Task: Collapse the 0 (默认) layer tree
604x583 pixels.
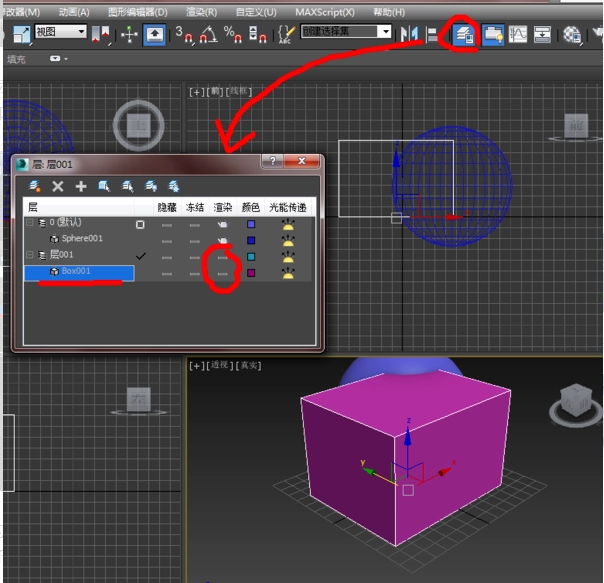Action: [x=29, y=223]
